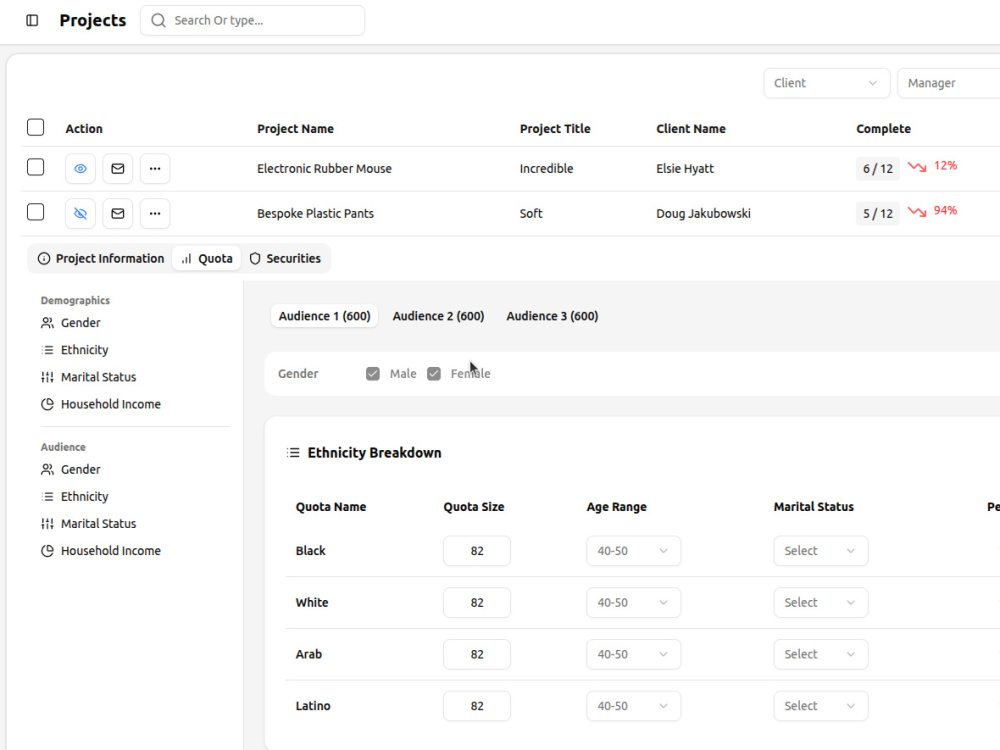Open Demographics Marital Status section
Viewport: 1000px width, 750px height.
click(x=89, y=377)
